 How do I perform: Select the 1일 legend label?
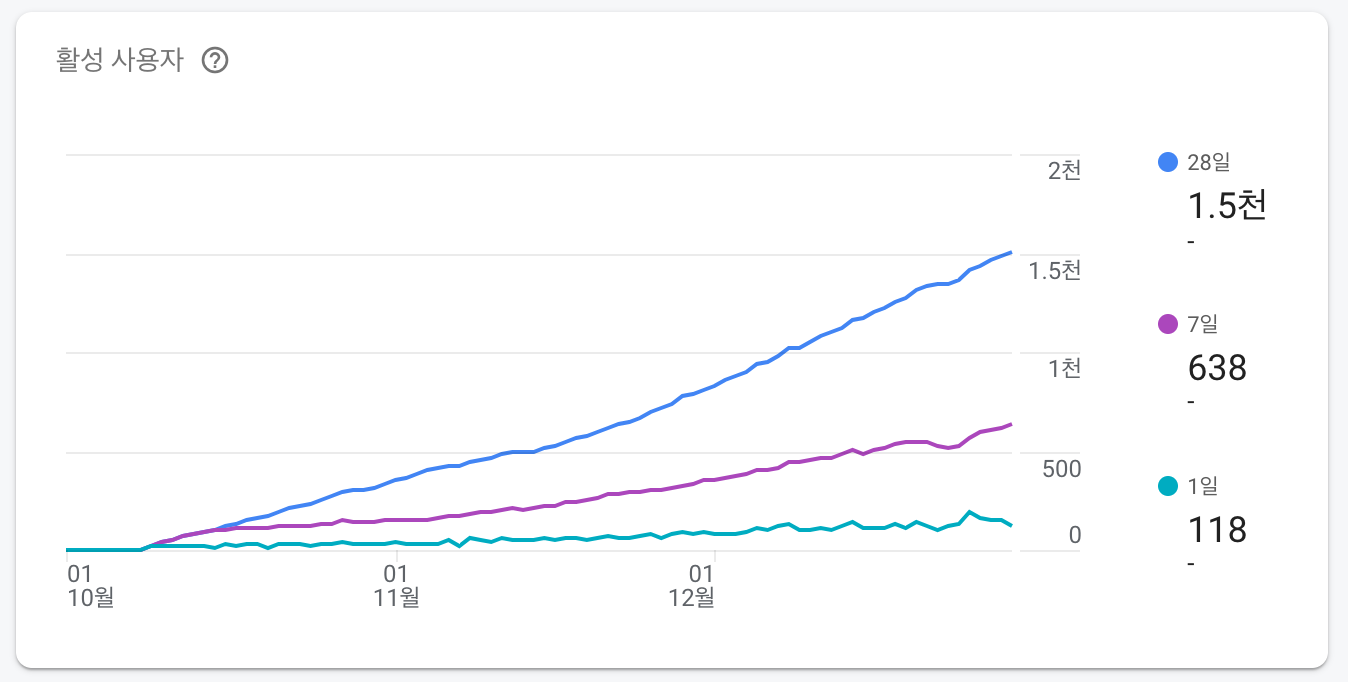pyautogui.click(x=1202, y=486)
